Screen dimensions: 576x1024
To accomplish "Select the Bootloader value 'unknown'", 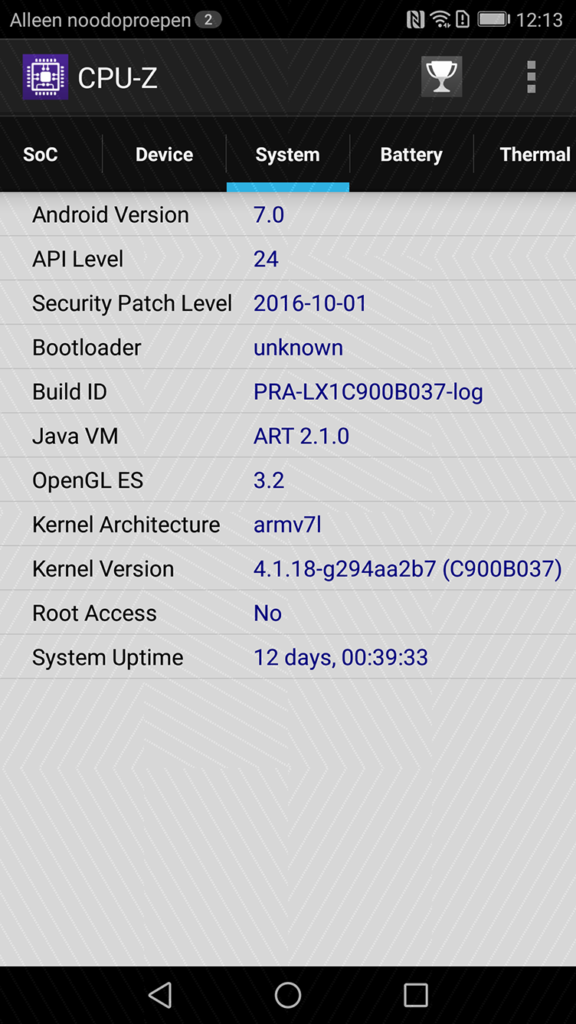I will coord(298,347).
